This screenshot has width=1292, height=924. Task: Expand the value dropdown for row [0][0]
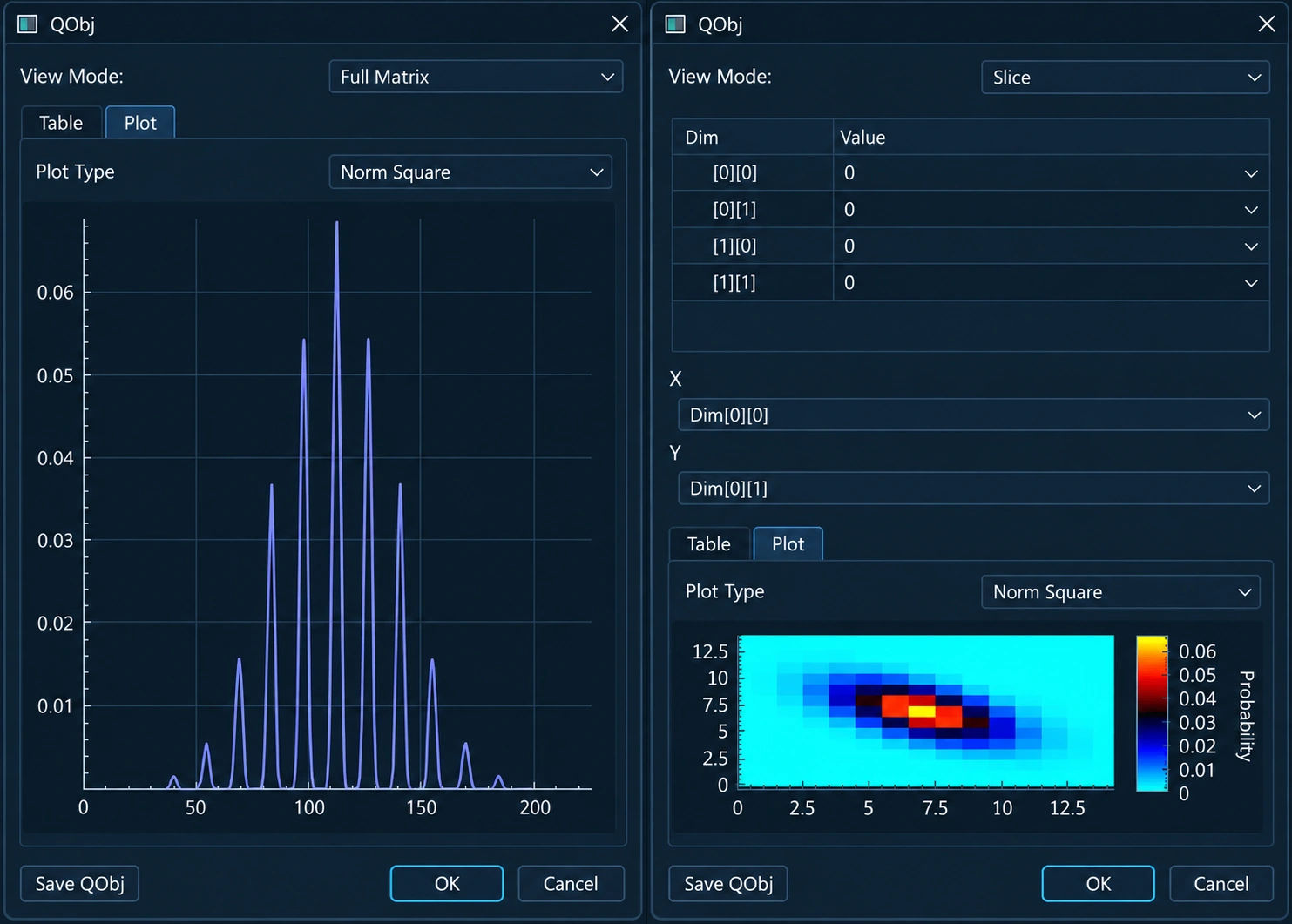1251,173
